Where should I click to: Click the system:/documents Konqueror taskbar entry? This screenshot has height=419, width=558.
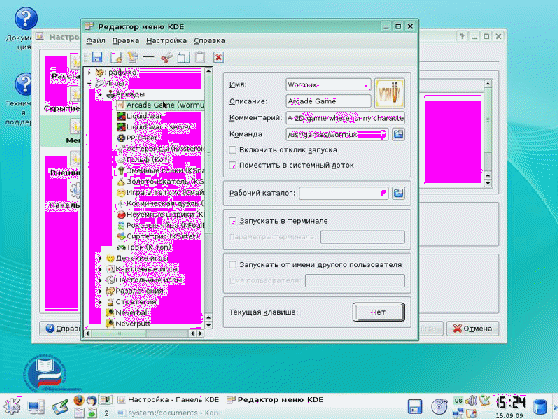169,413
